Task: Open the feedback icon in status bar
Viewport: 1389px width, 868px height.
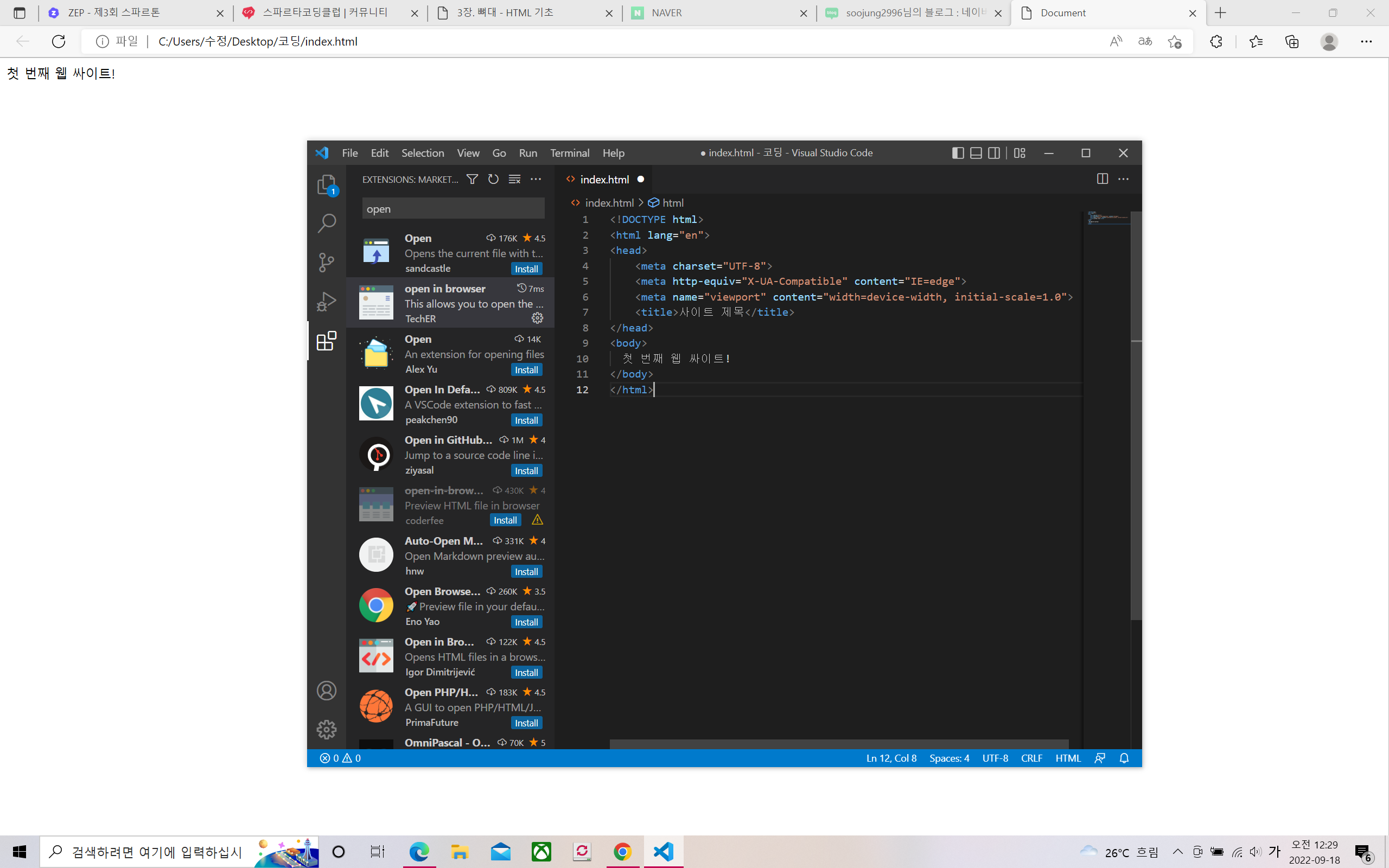Action: tap(1100, 758)
